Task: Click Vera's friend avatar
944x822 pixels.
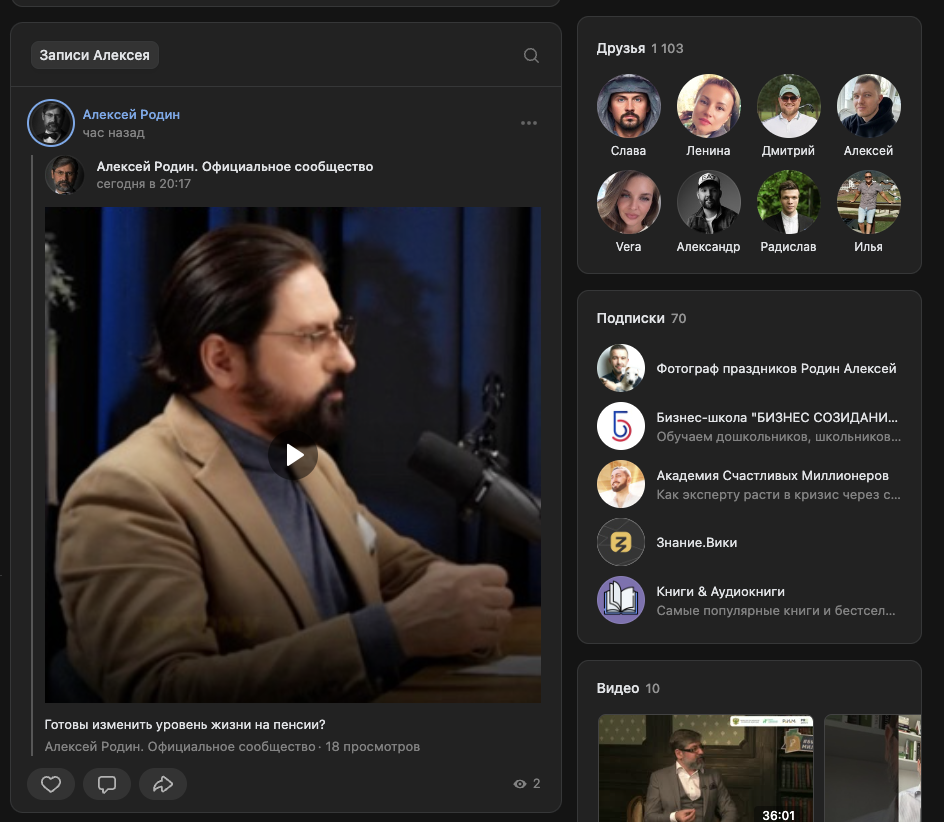Action: [x=628, y=202]
